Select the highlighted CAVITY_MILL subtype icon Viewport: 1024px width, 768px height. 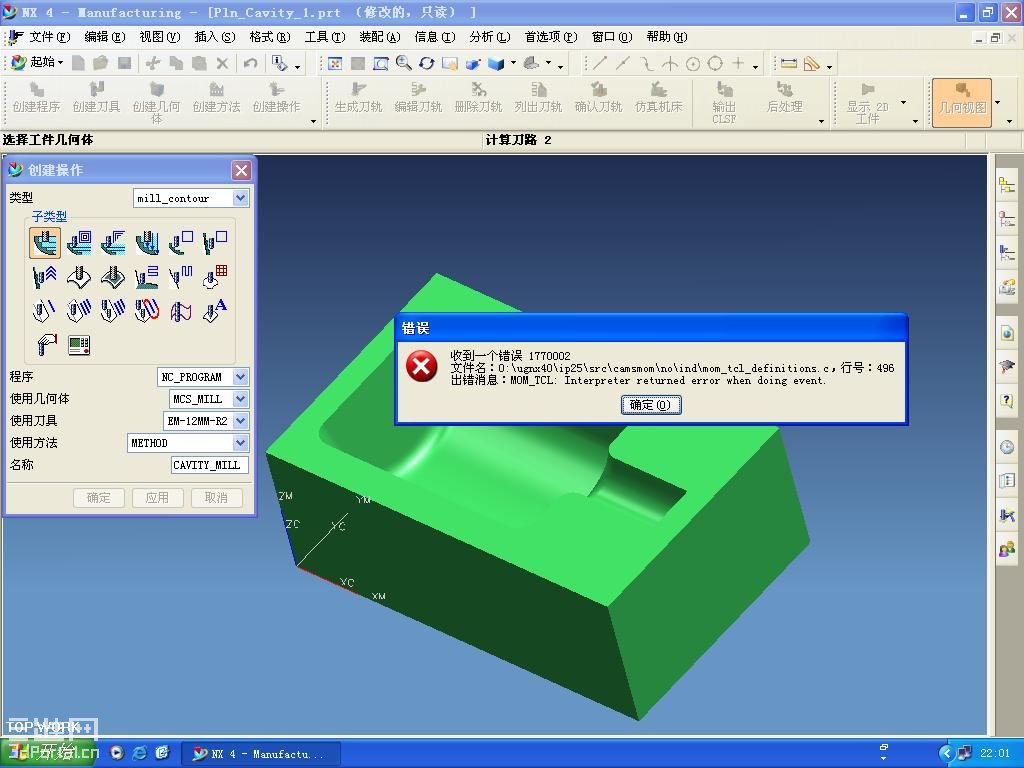(45, 242)
